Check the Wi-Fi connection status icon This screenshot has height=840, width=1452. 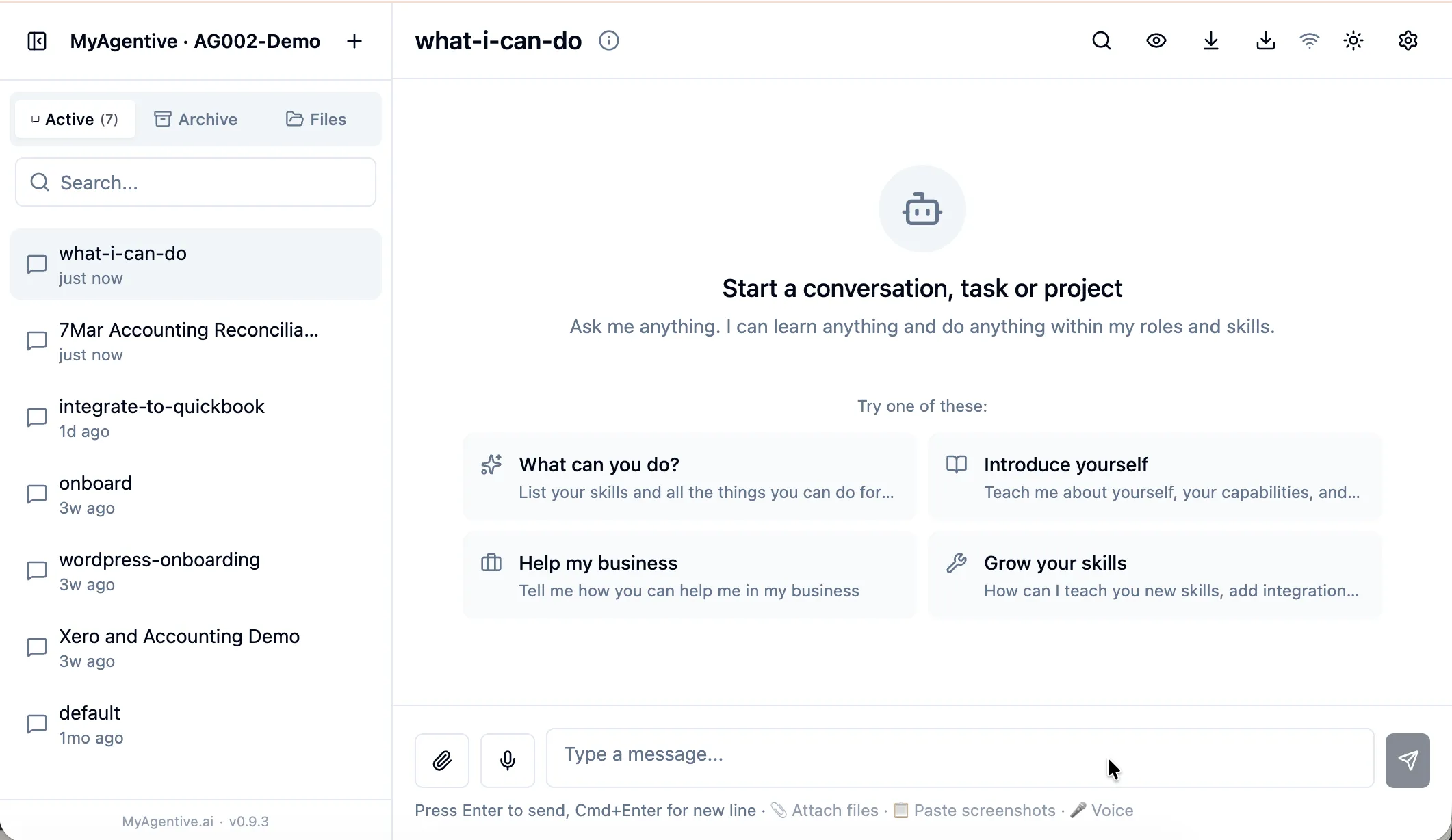coord(1309,40)
